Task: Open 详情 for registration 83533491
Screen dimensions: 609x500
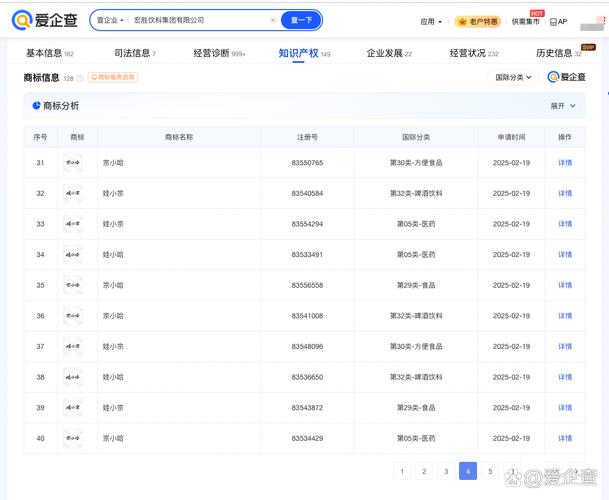Action: 565,254
